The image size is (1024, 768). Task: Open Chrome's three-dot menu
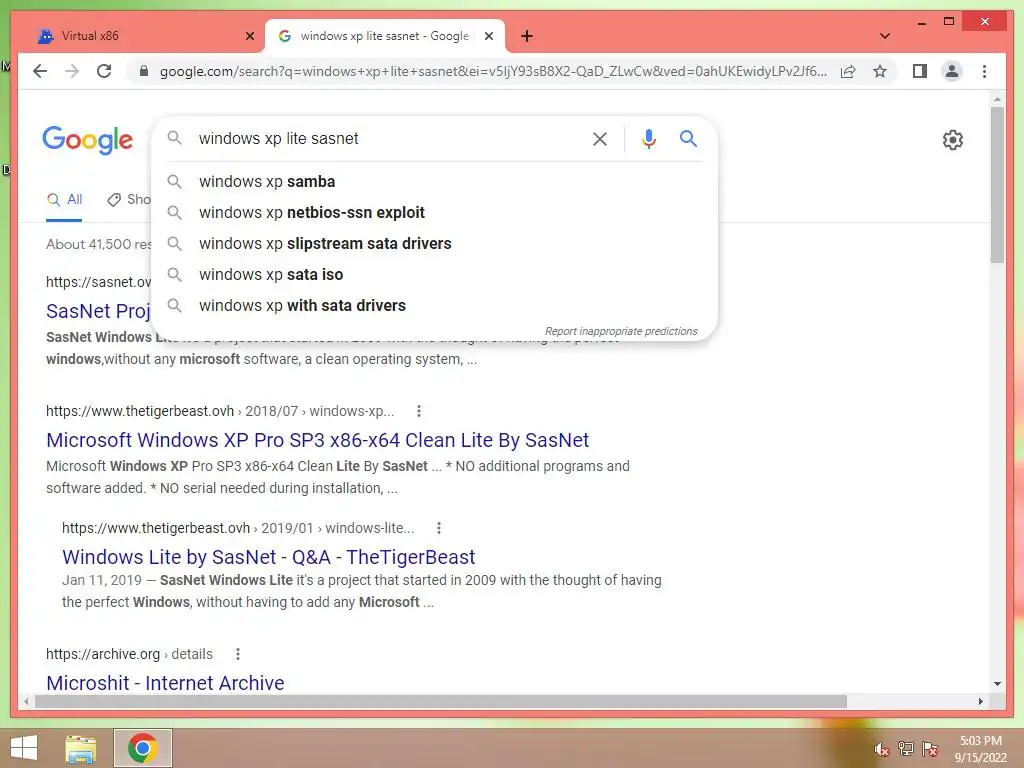(x=984, y=71)
